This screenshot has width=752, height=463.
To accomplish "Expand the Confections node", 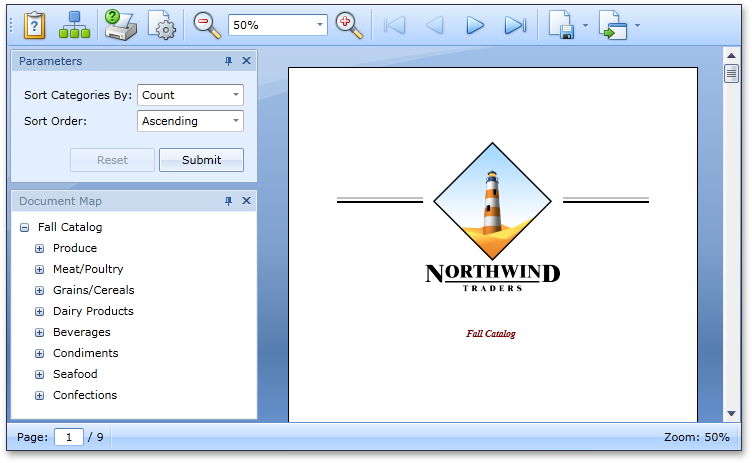I will click(39, 396).
